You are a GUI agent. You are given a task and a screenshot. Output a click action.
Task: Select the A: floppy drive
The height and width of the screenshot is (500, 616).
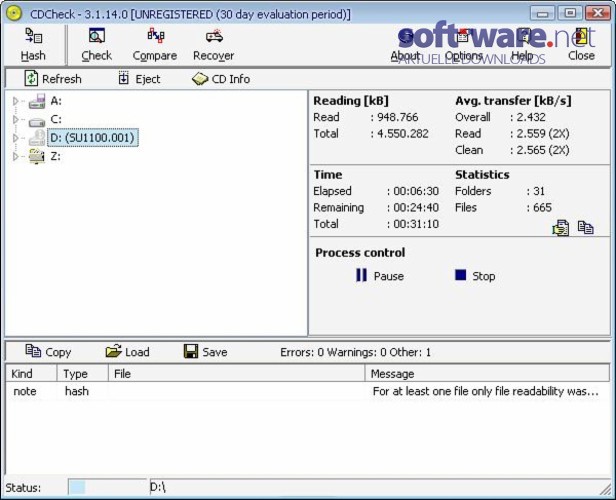click(56, 101)
